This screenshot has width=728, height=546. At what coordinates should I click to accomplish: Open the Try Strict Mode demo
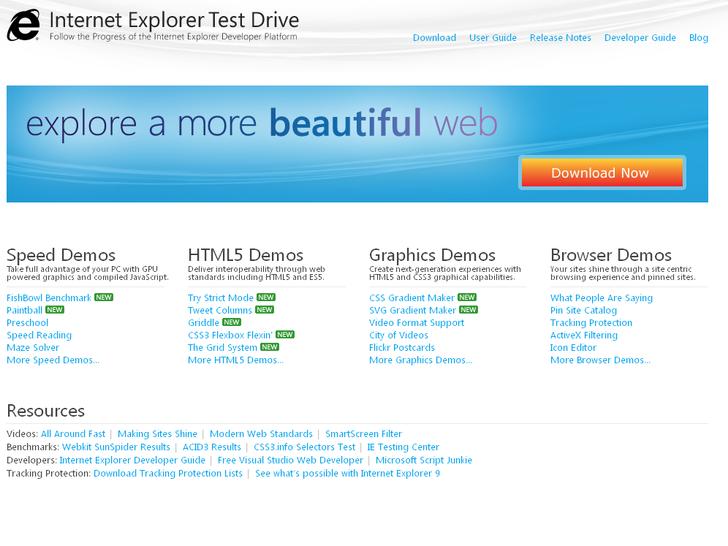point(220,298)
